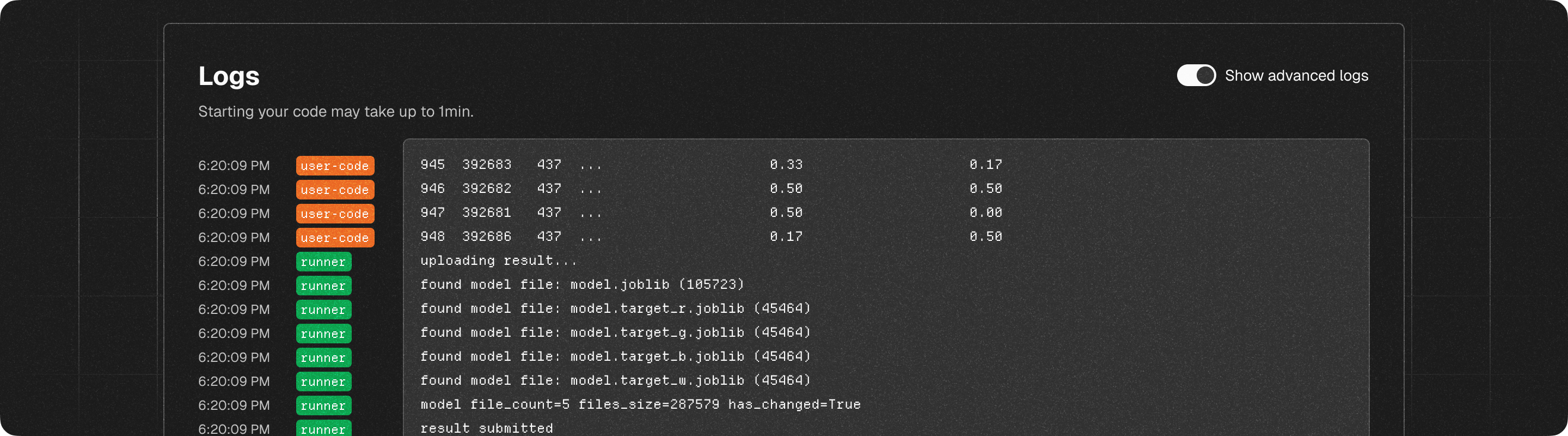Click the runner badge beside model.target_r.joblib line
This screenshot has width=1568, height=436.
(323, 310)
